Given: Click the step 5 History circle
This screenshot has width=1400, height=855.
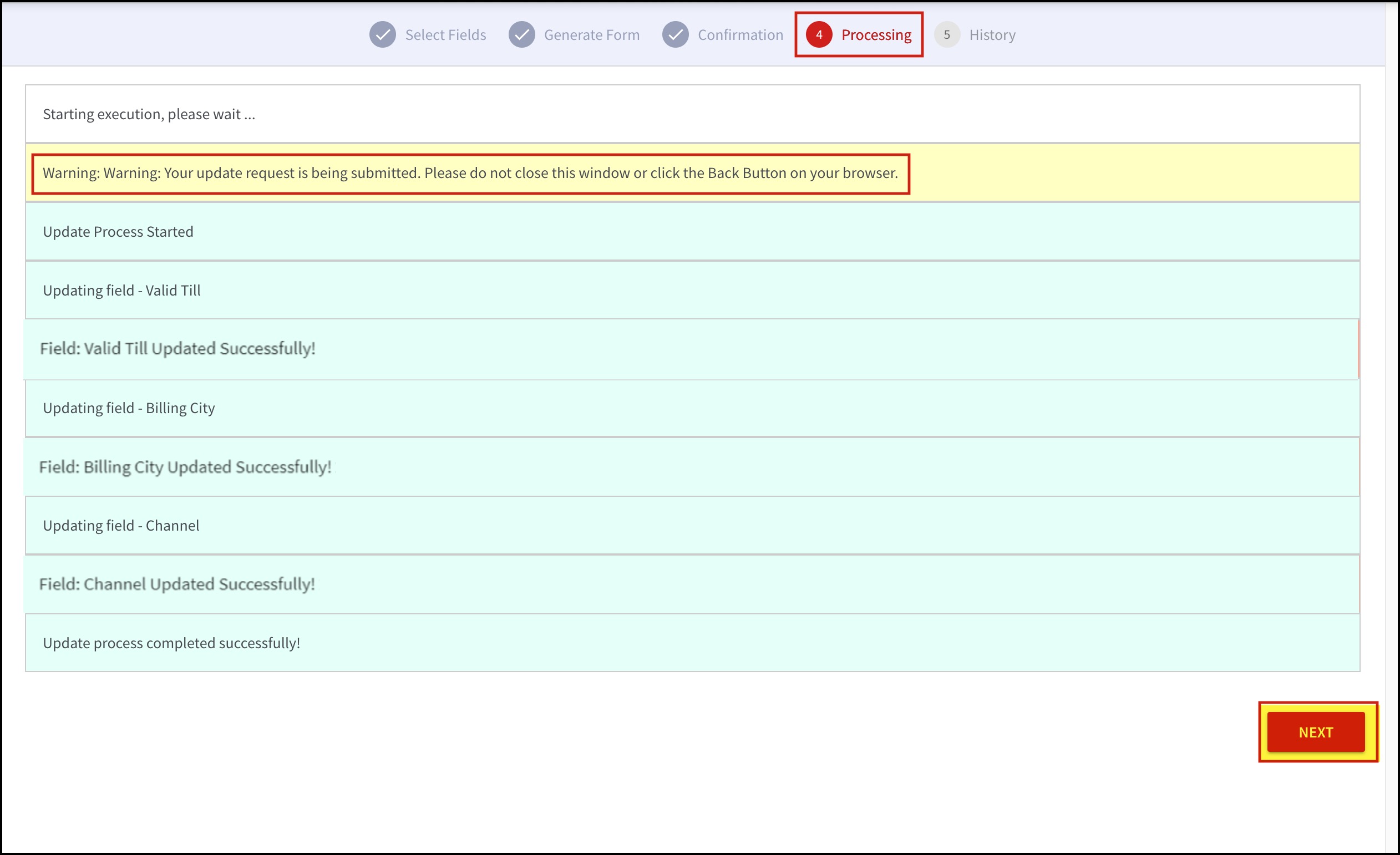Looking at the screenshot, I should pyautogui.click(x=947, y=34).
